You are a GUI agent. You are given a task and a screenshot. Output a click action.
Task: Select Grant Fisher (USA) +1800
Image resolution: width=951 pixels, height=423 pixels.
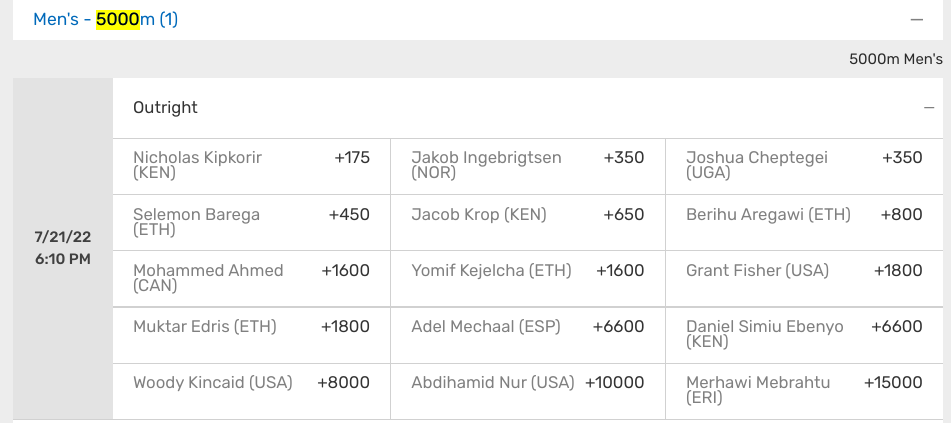804,279
